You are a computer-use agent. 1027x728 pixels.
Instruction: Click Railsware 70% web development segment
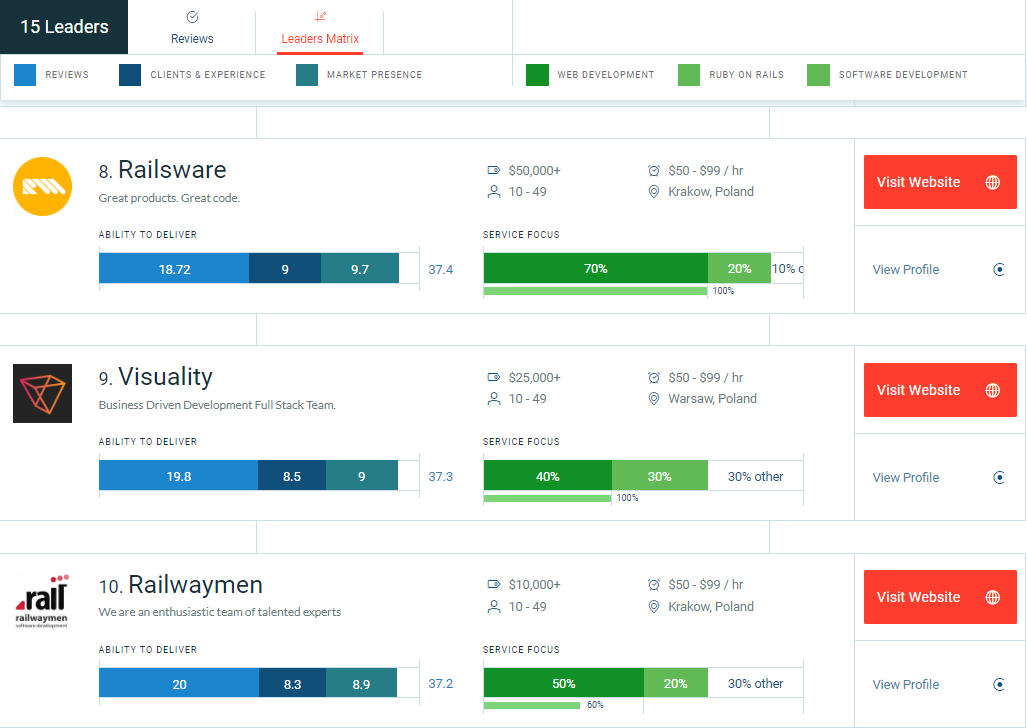point(596,268)
